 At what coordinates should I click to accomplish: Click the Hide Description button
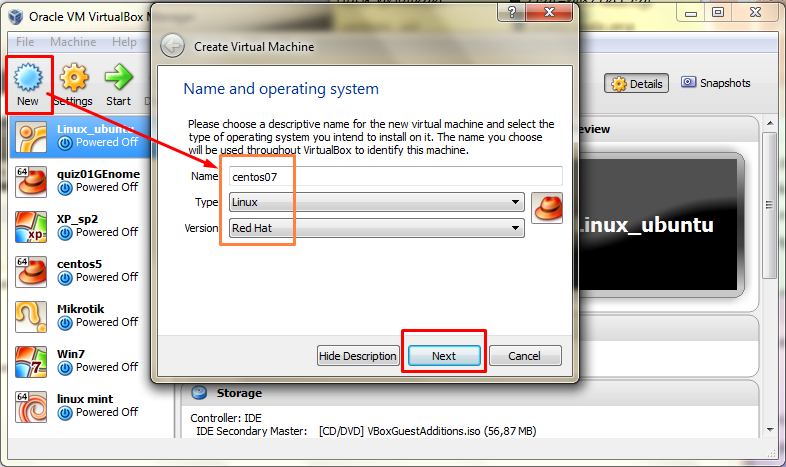[358, 356]
